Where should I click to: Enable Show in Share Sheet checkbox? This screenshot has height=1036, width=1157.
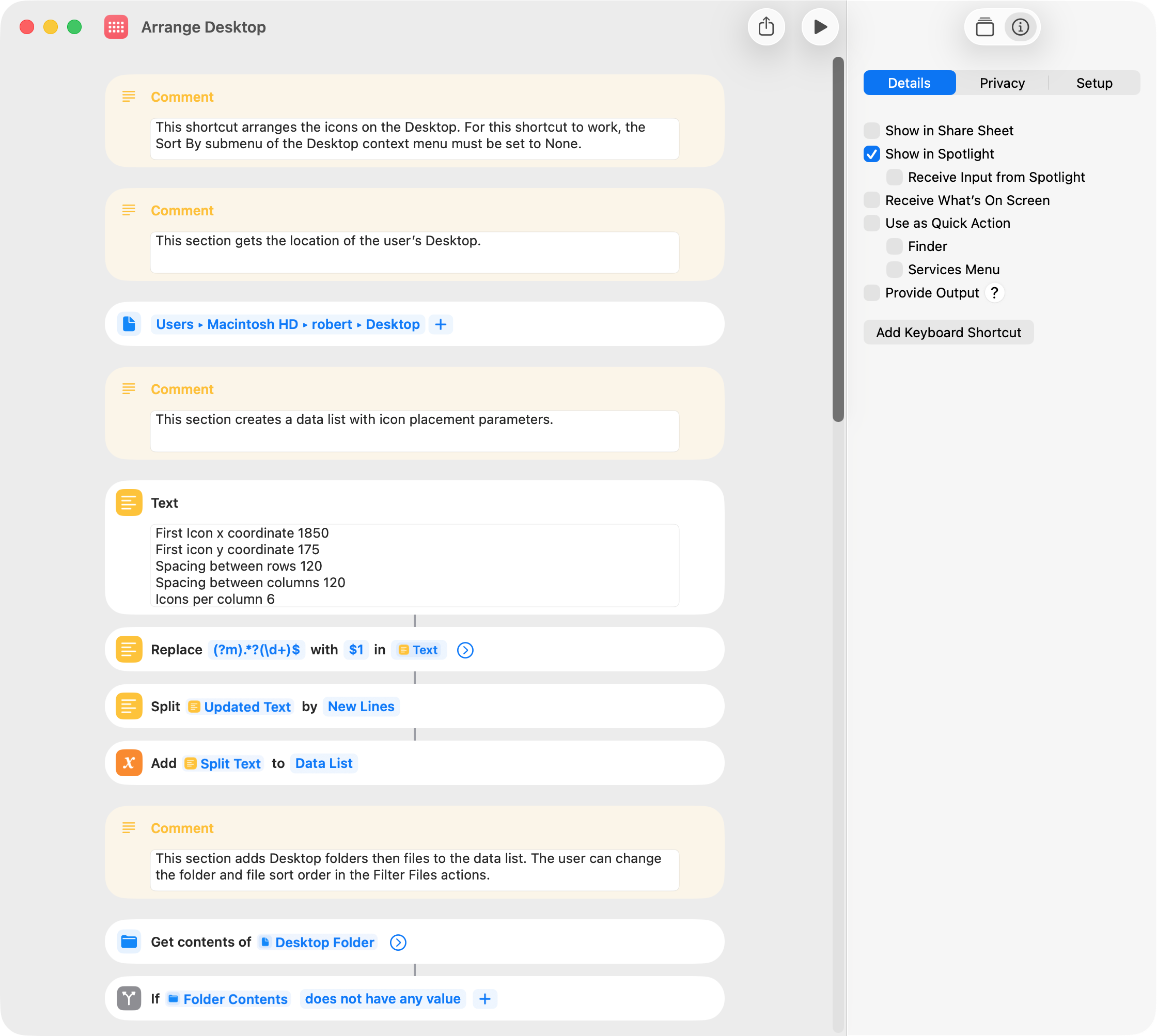pos(871,130)
